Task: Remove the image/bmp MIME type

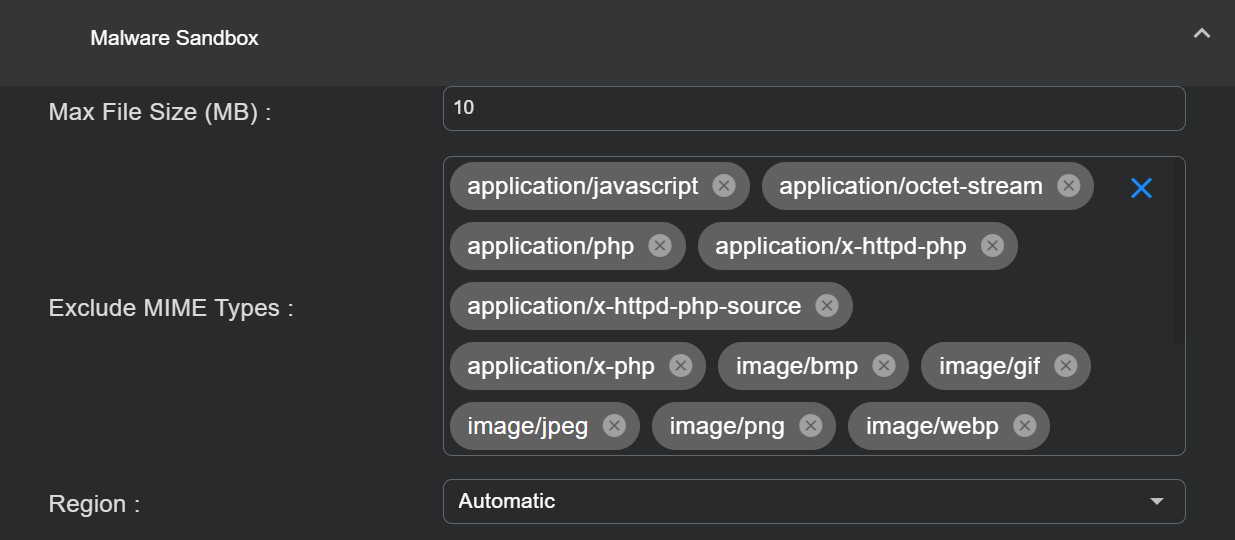Action: (883, 366)
